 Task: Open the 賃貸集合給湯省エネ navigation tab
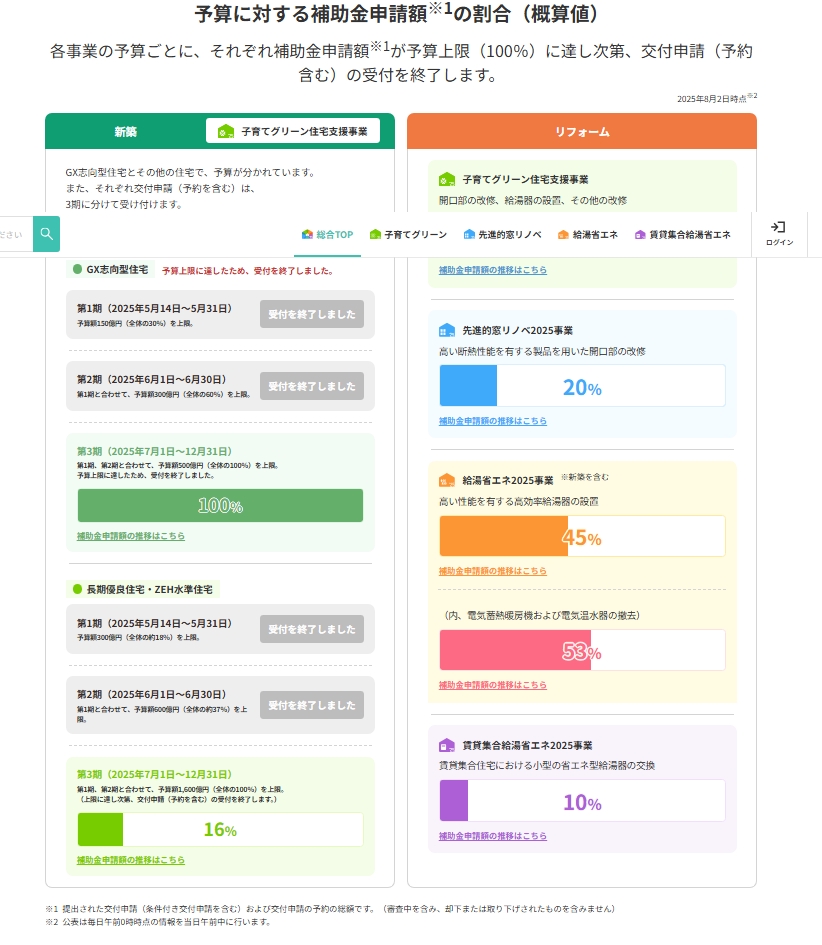point(682,235)
